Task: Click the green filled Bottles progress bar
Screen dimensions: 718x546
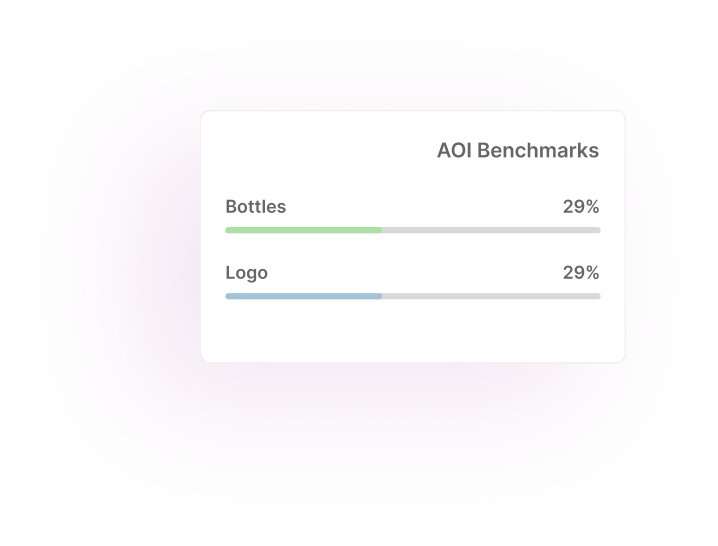Action: point(304,230)
